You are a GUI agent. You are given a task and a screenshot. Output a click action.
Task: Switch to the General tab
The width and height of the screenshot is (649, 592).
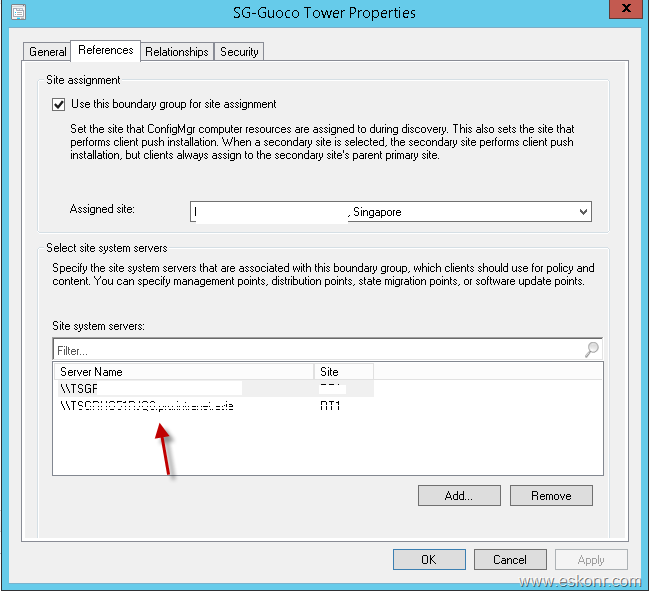pyautogui.click(x=48, y=52)
